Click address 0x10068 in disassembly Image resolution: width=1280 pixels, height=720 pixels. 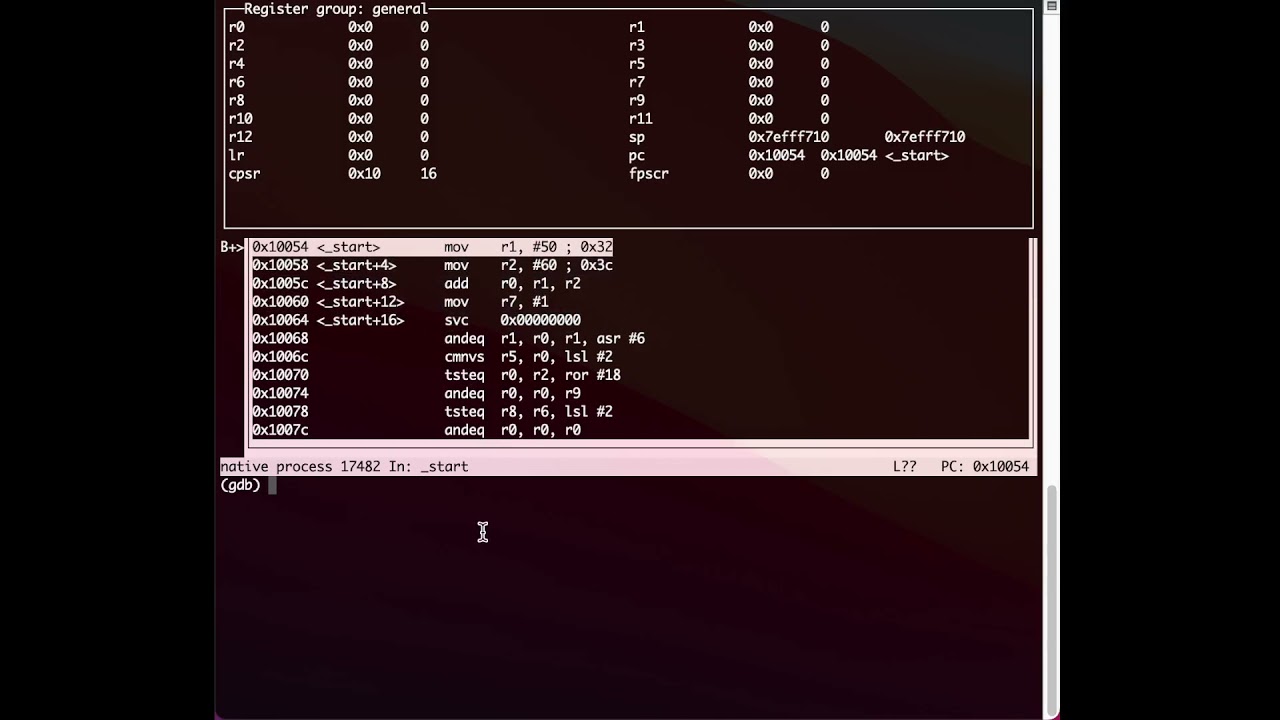point(280,339)
